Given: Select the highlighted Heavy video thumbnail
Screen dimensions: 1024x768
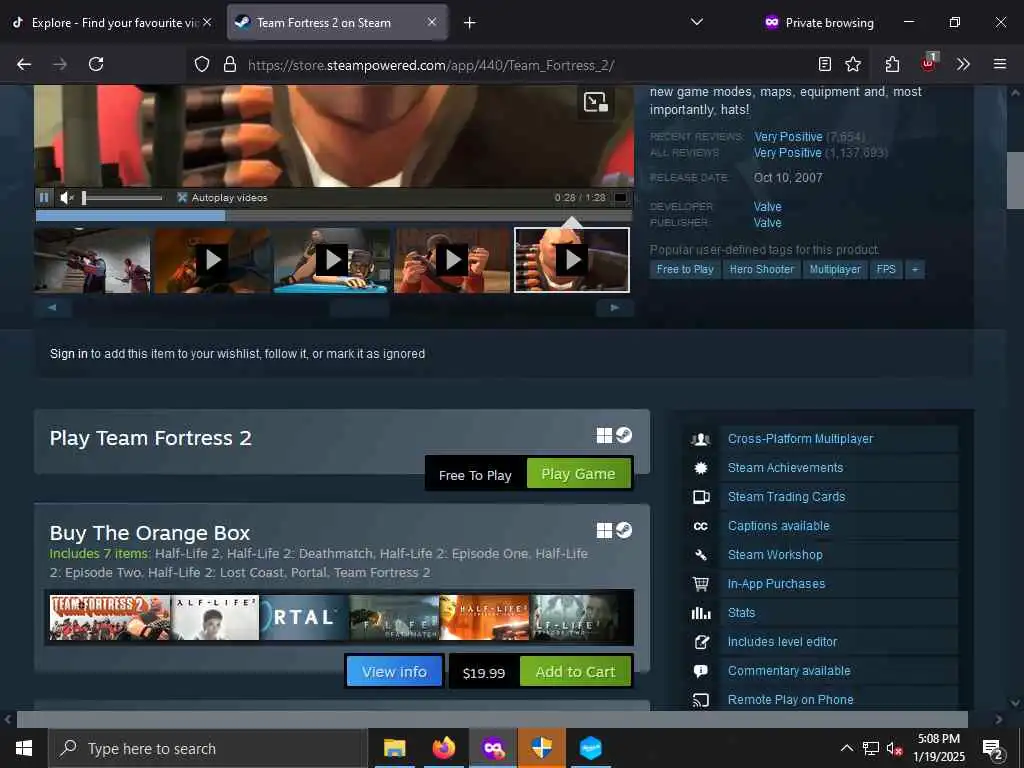Looking at the screenshot, I should coord(572,260).
